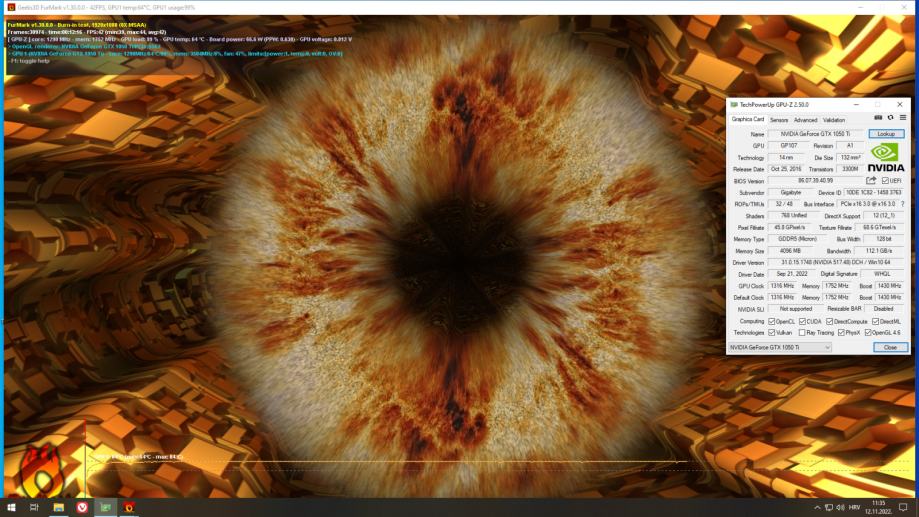Switch to the Validation tab
This screenshot has width=919, height=517.
(833, 120)
